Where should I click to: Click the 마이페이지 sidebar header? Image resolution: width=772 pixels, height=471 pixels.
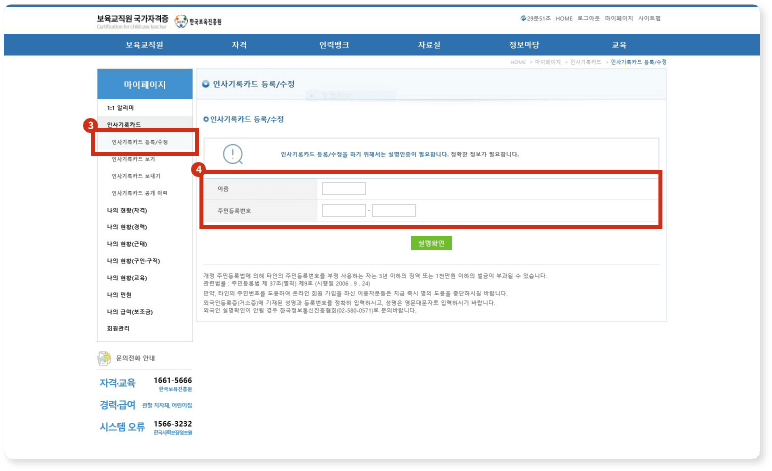tap(145, 84)
